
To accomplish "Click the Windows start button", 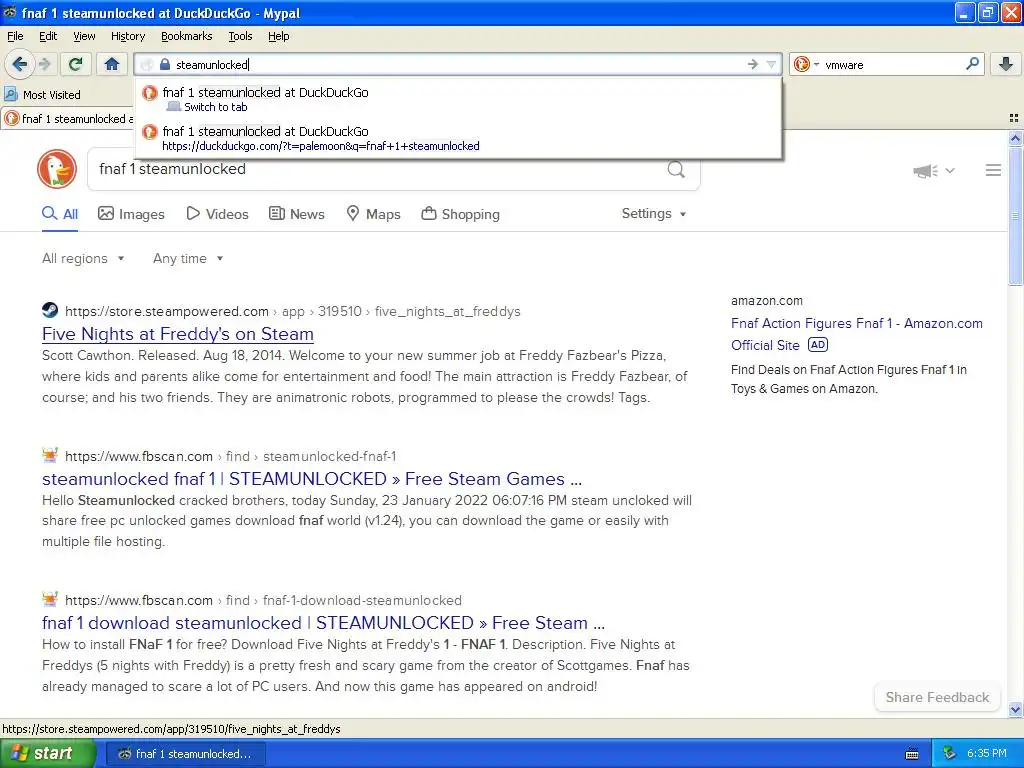I will 46,754.
